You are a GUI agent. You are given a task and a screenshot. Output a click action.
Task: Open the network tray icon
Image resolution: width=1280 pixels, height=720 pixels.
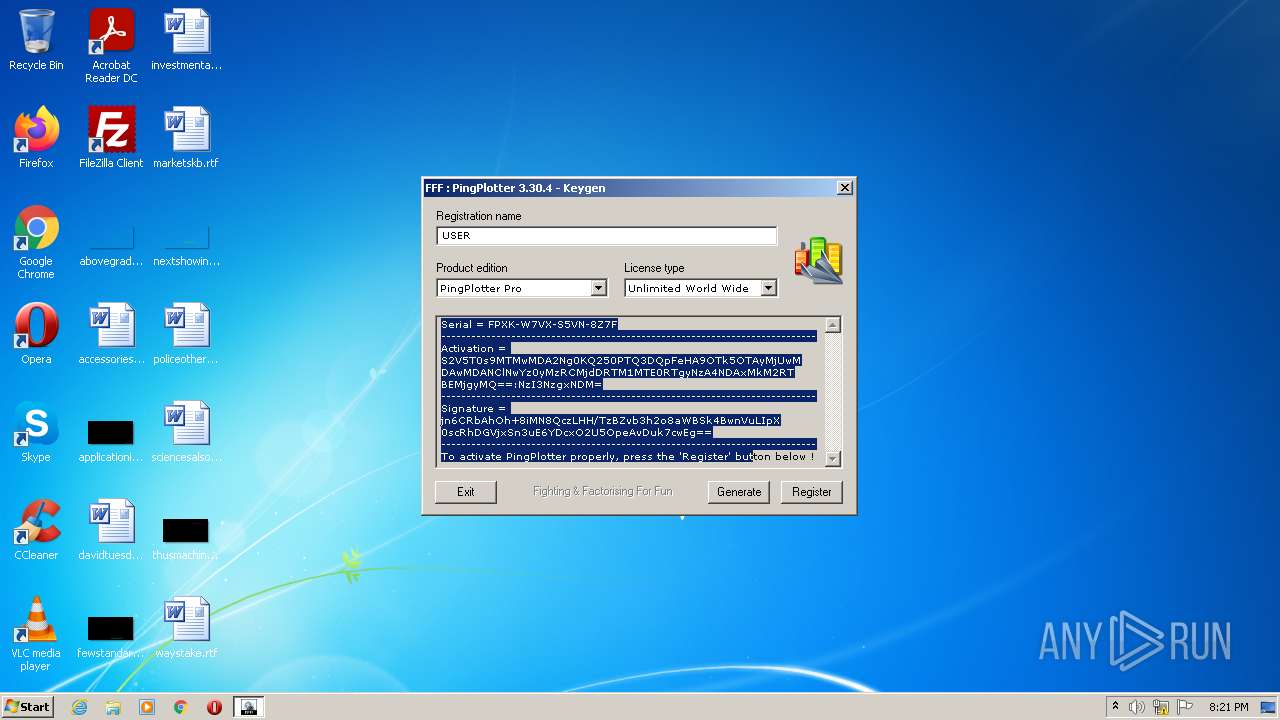(1161, 707)
